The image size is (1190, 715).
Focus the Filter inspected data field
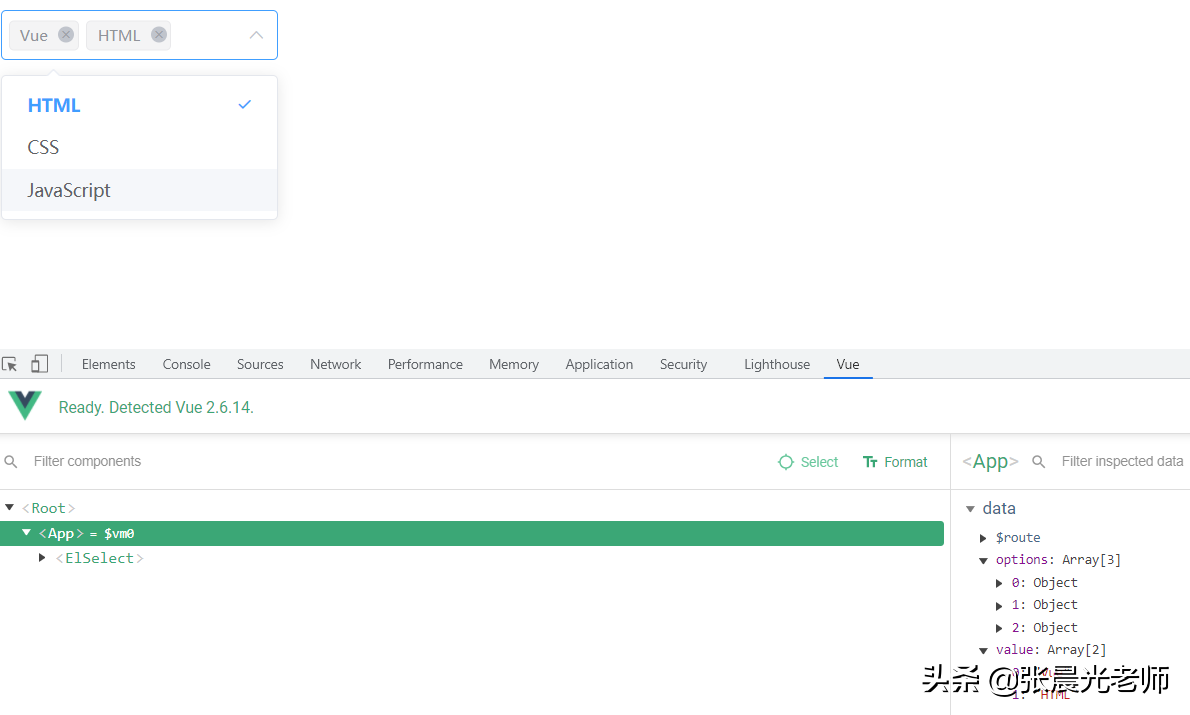[1121, 461]
